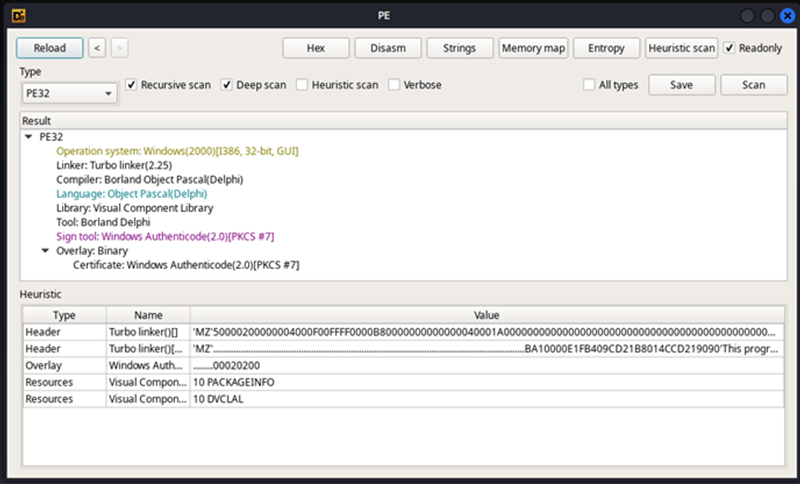The width and height of the screenshot is (800, 484).
Task: Select Sign tool: Windows Authenticode row
Action: (x=165, y=237)
